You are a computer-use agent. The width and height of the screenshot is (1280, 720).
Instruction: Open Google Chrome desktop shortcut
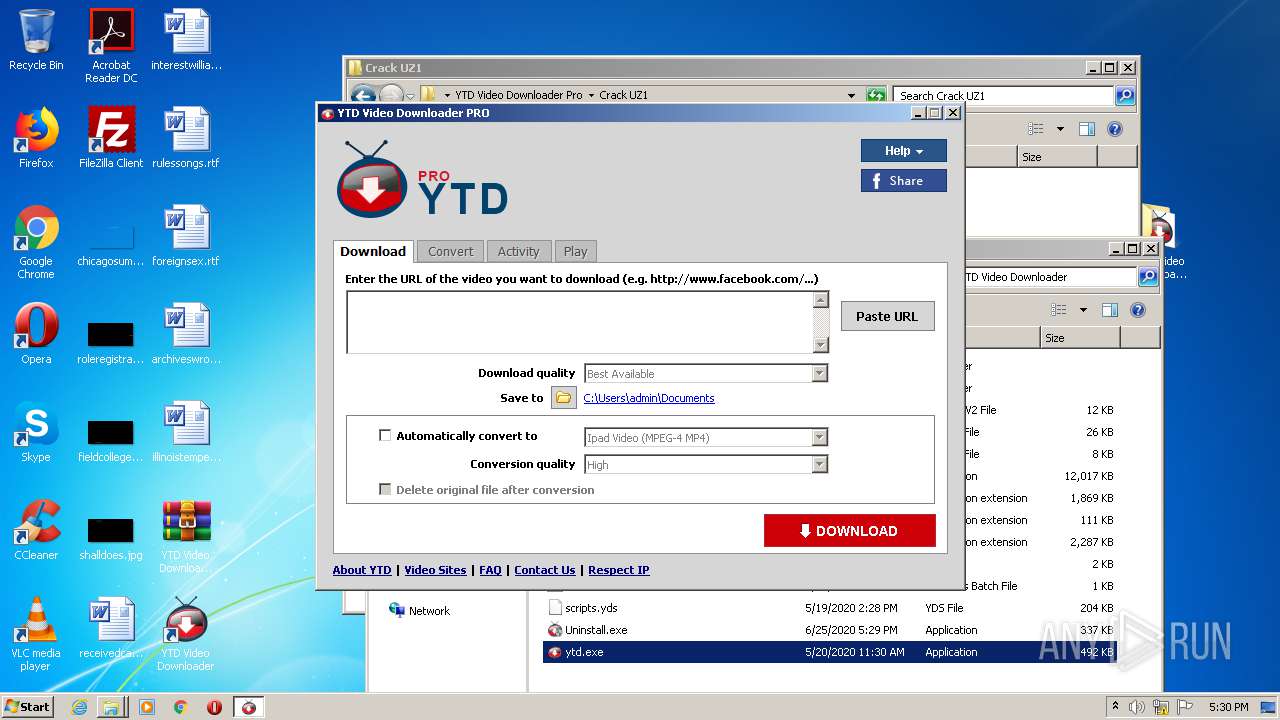(36, 242)
